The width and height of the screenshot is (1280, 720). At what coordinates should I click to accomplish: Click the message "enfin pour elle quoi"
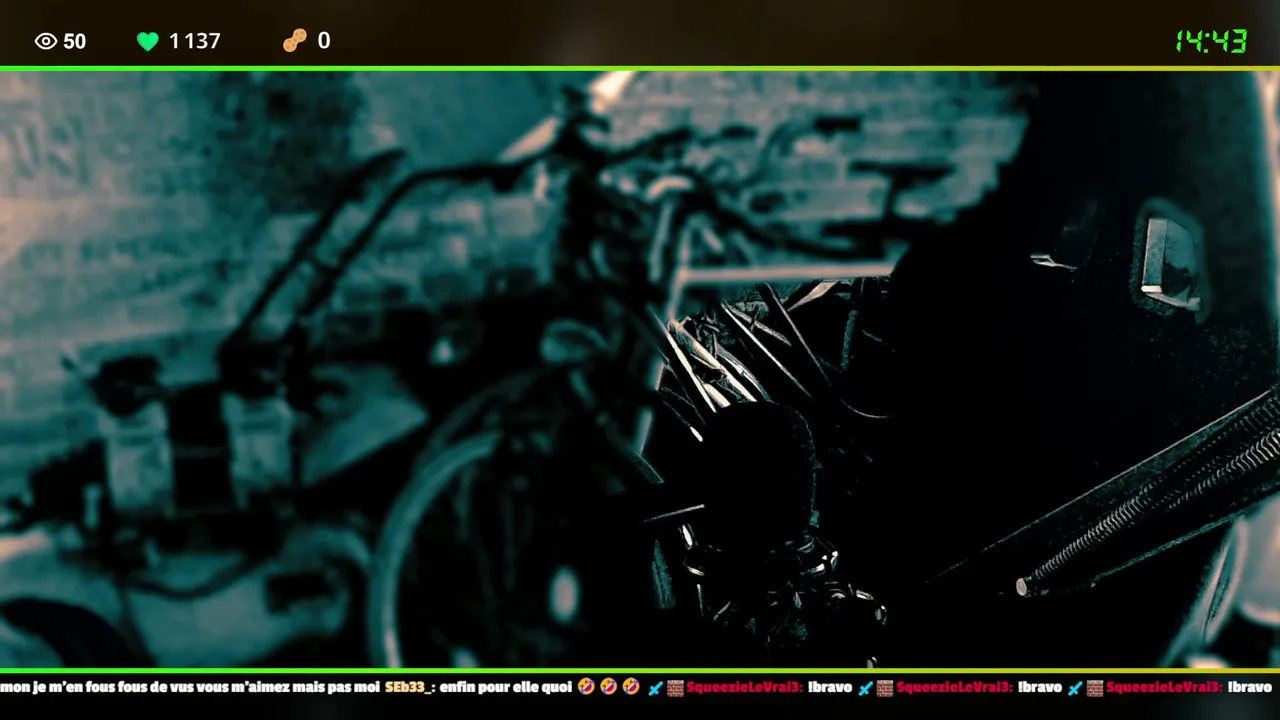pyautogui.click(x=506, y=688)
